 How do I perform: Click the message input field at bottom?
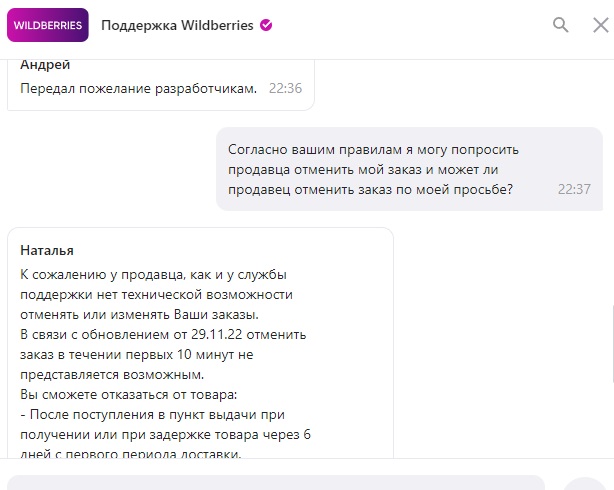(x=275, y=482)
